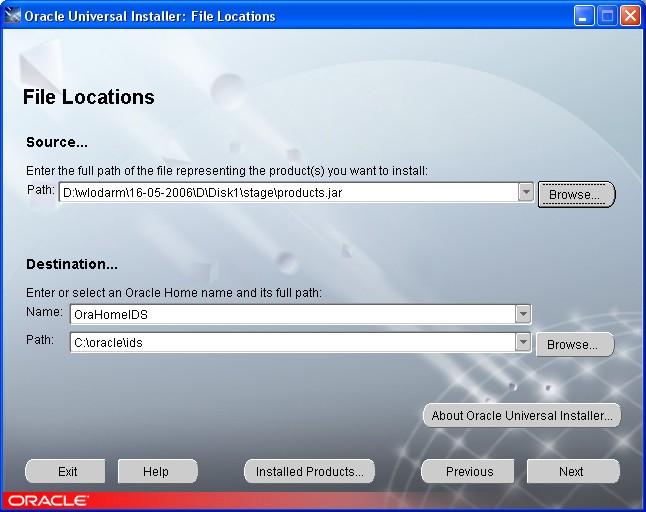View Installed Products list
This screenshot has width=646, height=512.
click(x=309, y=471)
